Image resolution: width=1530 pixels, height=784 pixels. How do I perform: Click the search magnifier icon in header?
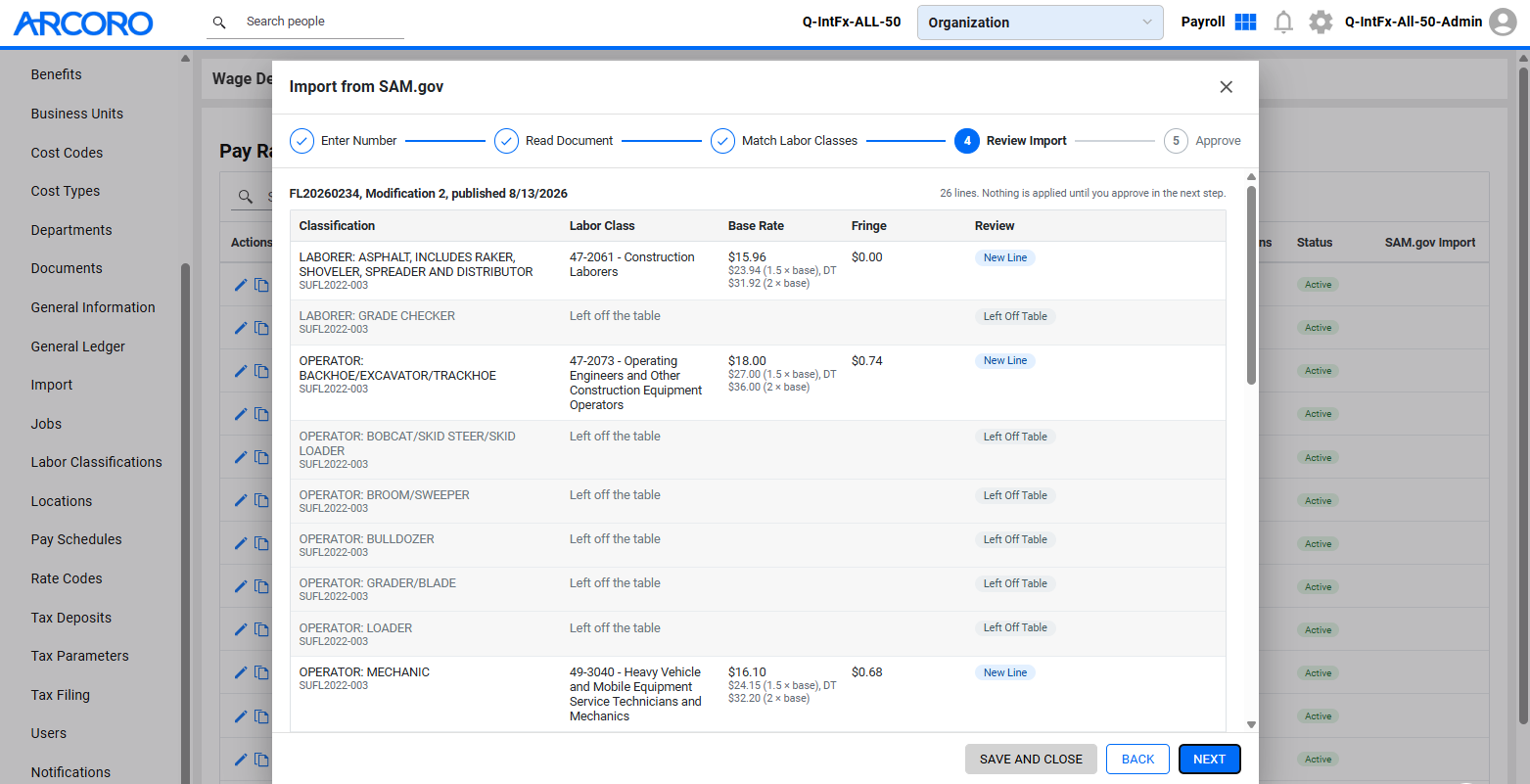[x=219, y=22]
